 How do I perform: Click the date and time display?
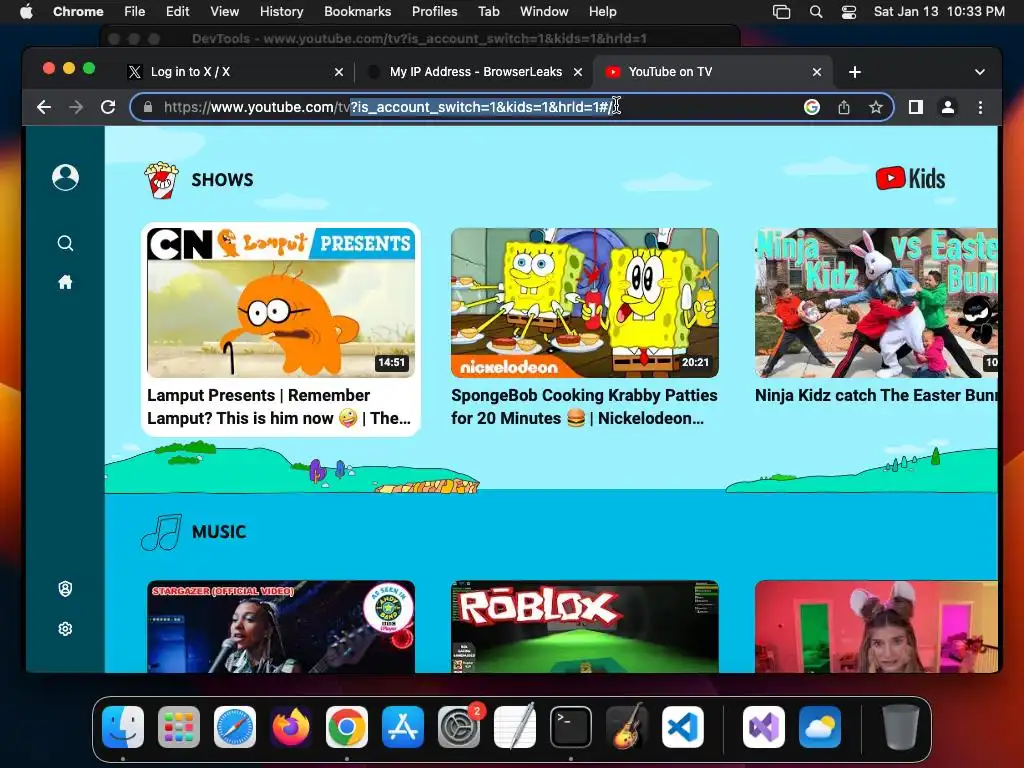(x=939, y=12)
